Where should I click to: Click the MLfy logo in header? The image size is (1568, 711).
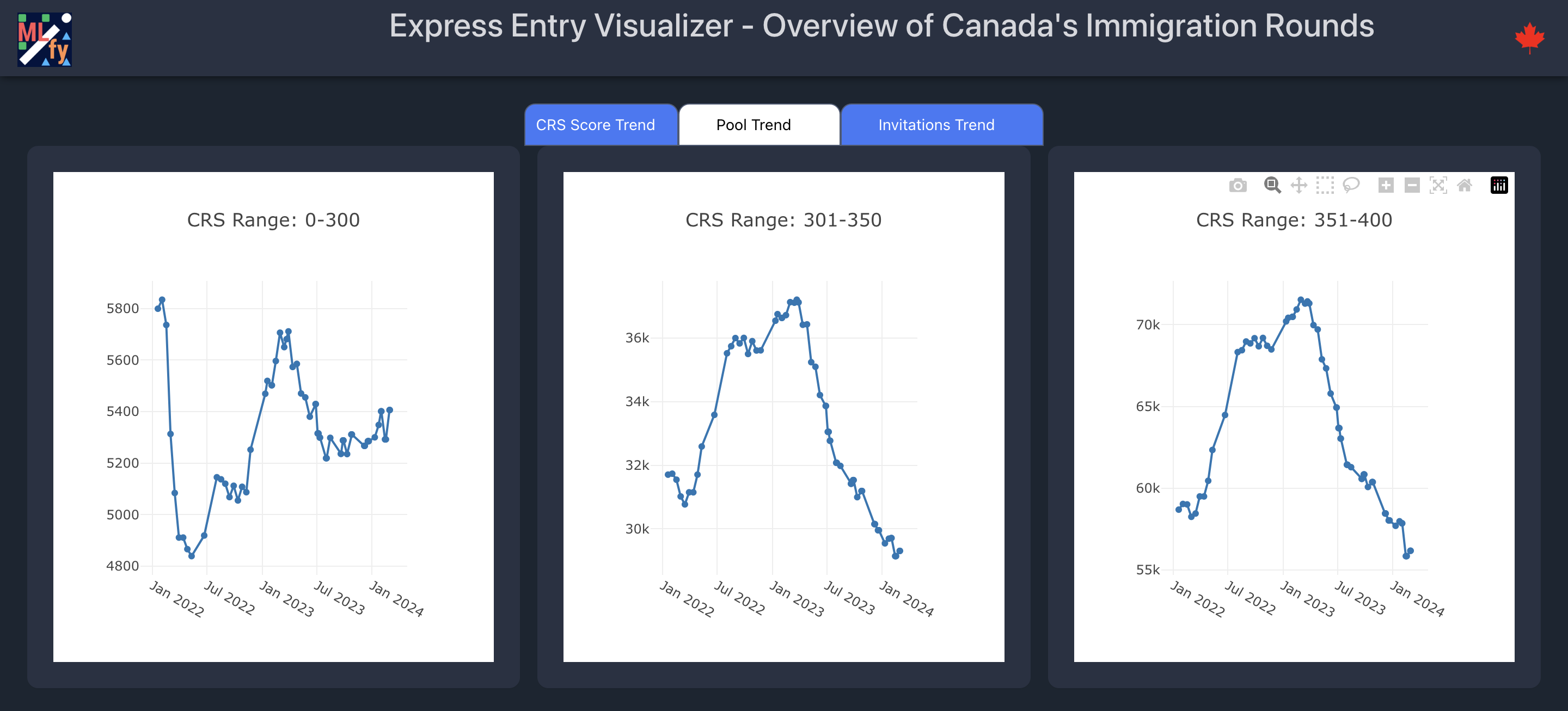pos(45,39)
